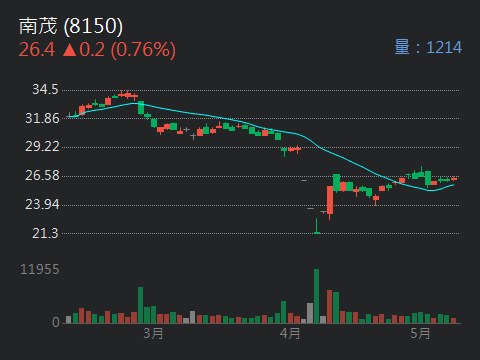
Task: Click the stock name 南茂 (8150)
Action: tap(71, 26)
